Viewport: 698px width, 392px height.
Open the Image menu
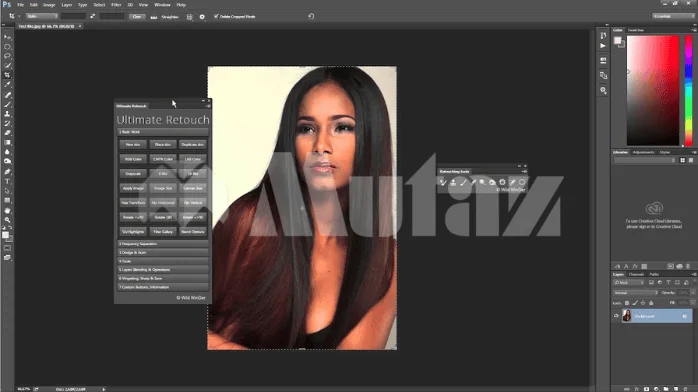49,5
